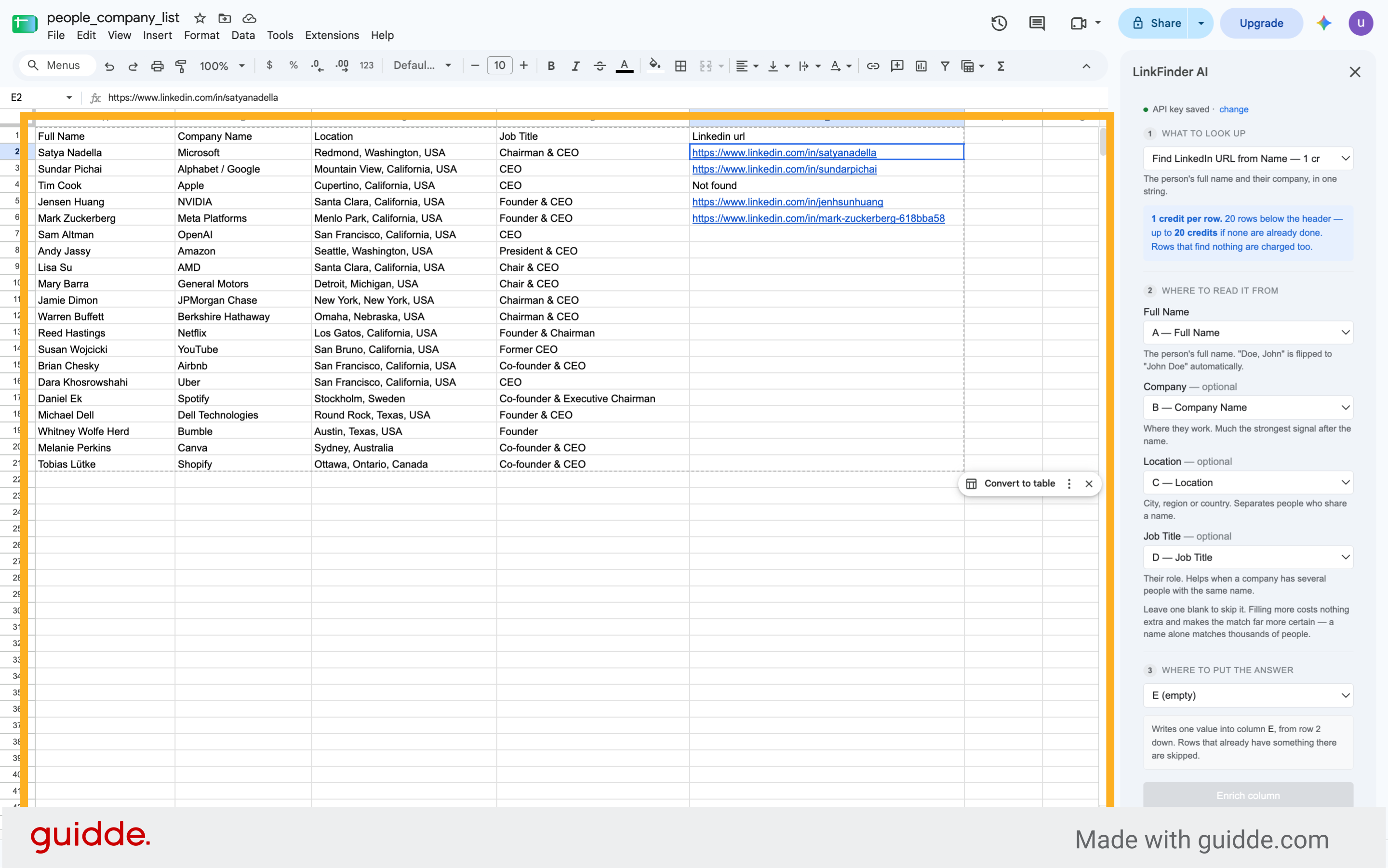Open the text color picker
The width and height of the screenshot is (1388, 868).
click(625, 66)
